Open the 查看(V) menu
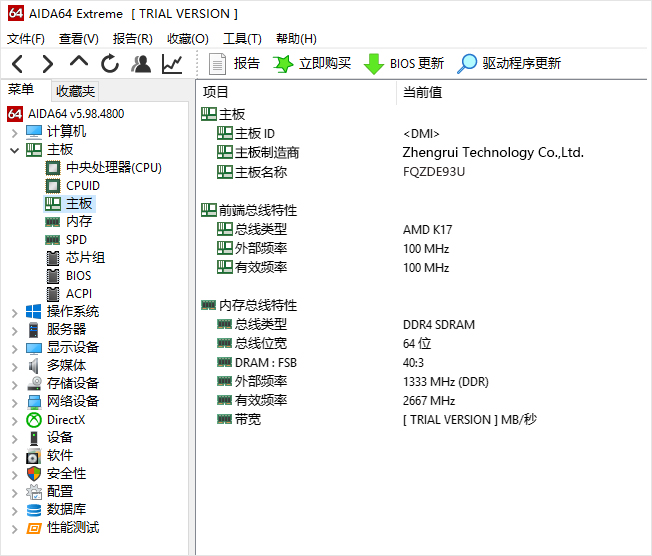Viewport: 652px width, 556px height. coord(79,39)
